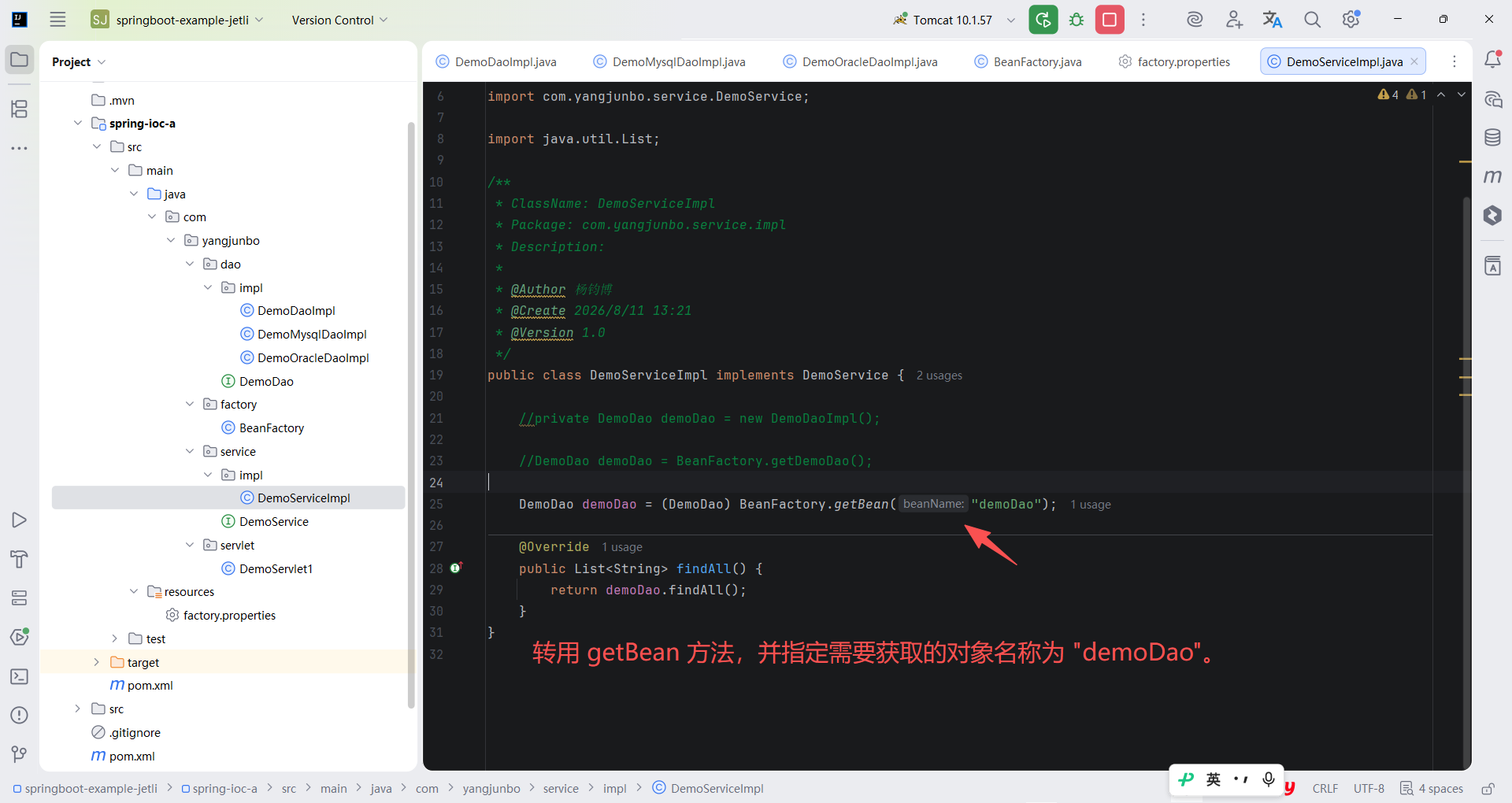
Task: Stop the running Tomcat server
Action: click(1110, 20)
